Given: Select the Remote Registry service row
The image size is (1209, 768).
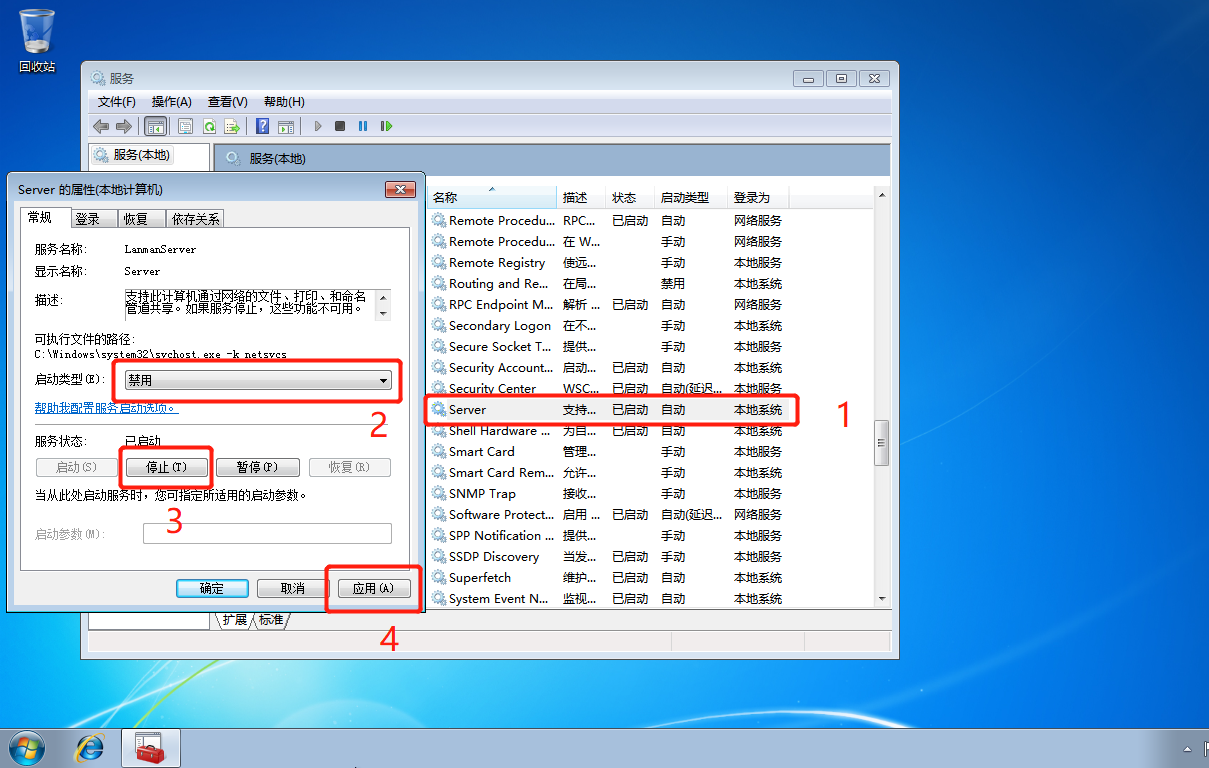Looking at the screenshot, I should pos(497,263).
